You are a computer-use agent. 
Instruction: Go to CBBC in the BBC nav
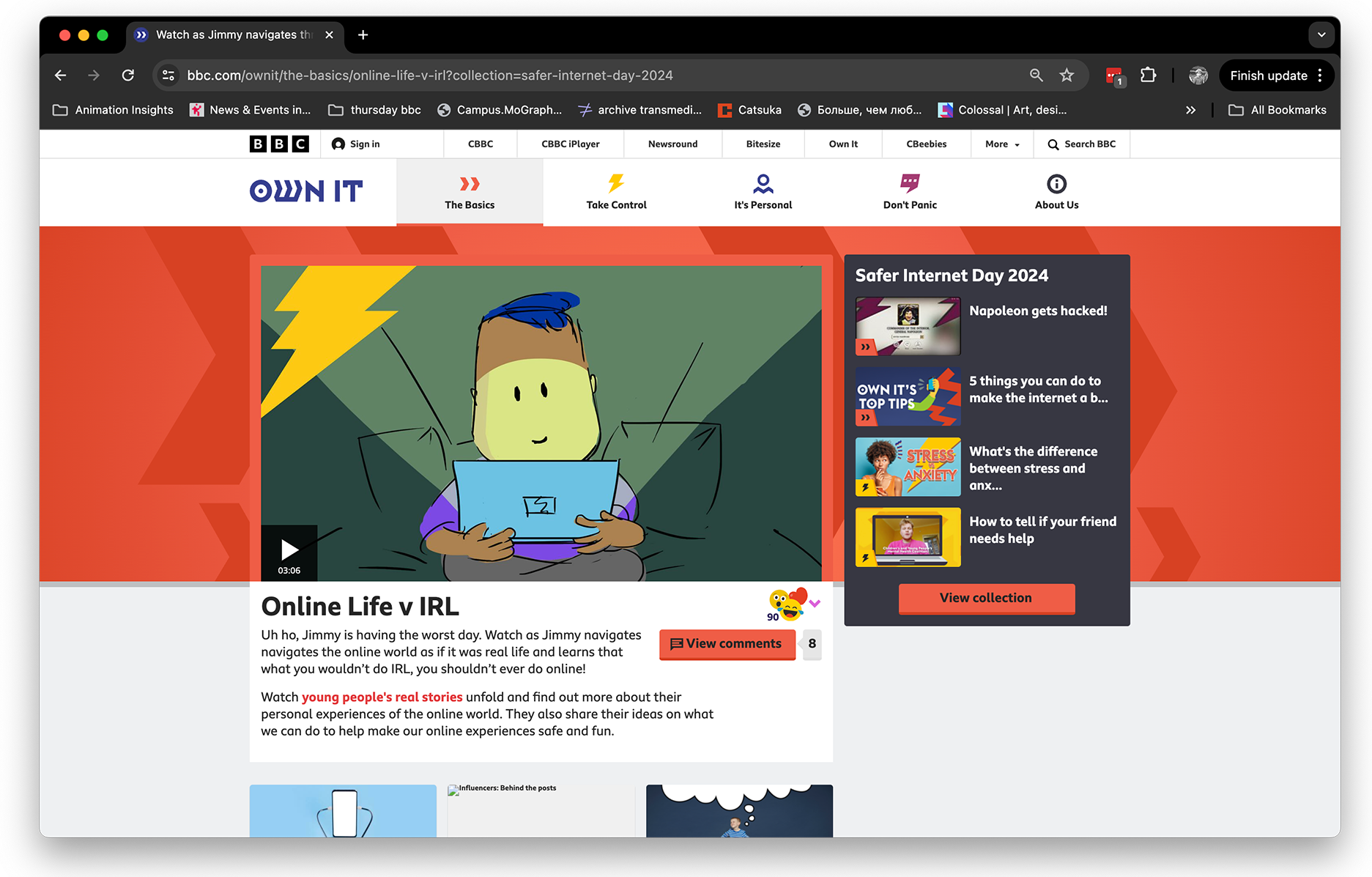pyautogui.click(x=481, y=144)
